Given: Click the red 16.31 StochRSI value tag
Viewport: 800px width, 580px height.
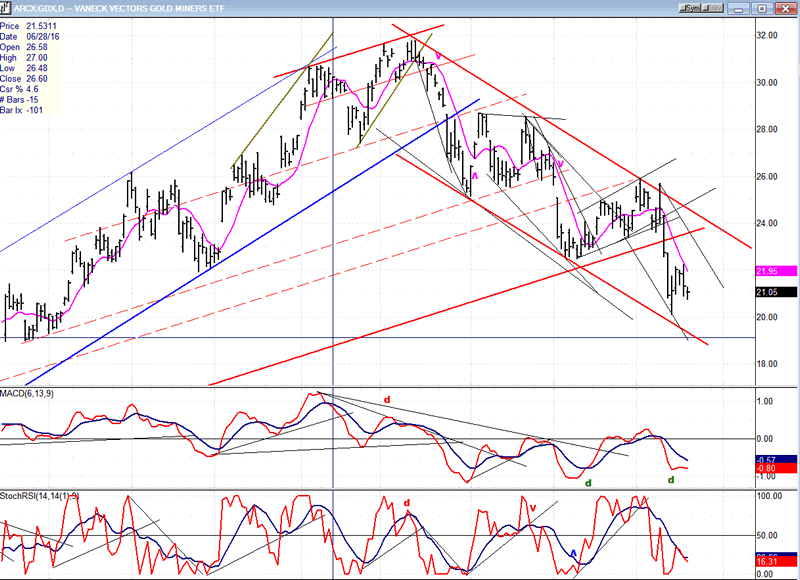Looking at the screenshot, I should (x=776, y=562).
